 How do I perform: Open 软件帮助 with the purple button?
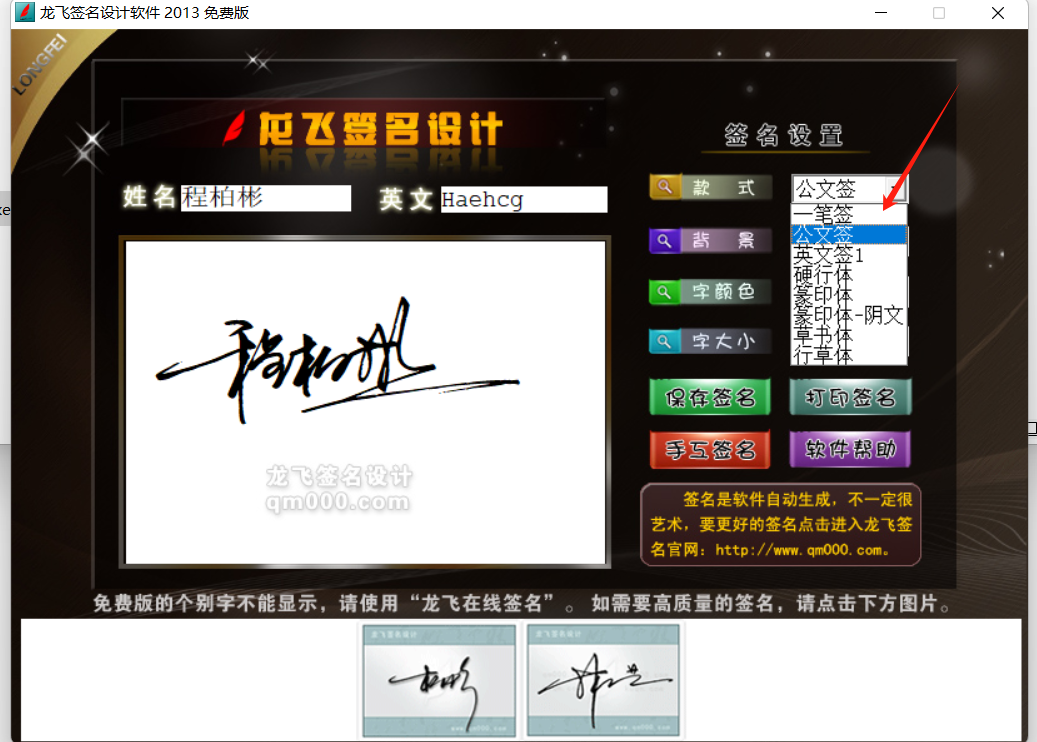point(850,449)
